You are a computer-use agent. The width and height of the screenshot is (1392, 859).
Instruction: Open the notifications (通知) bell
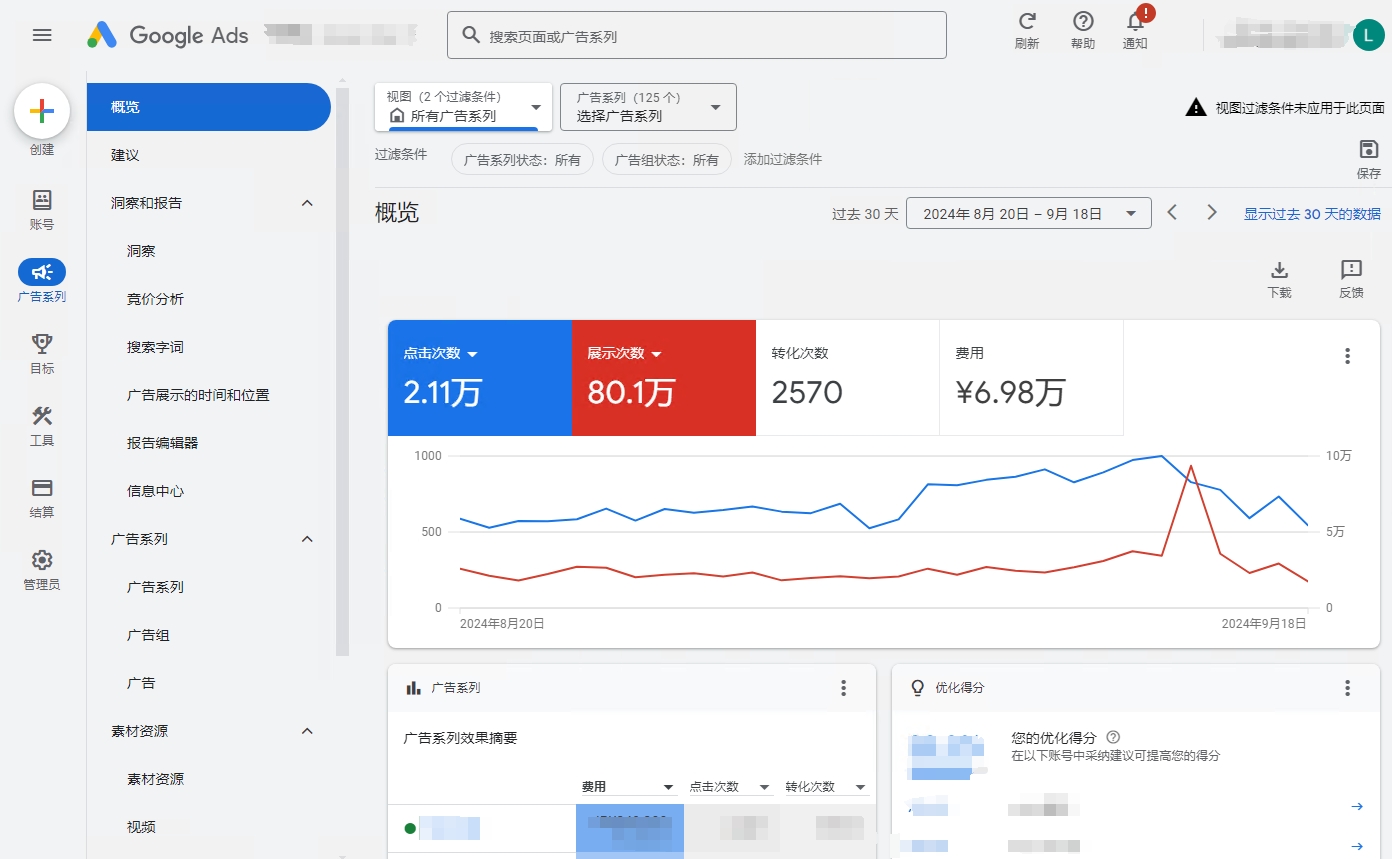(x=1135, y=22)
